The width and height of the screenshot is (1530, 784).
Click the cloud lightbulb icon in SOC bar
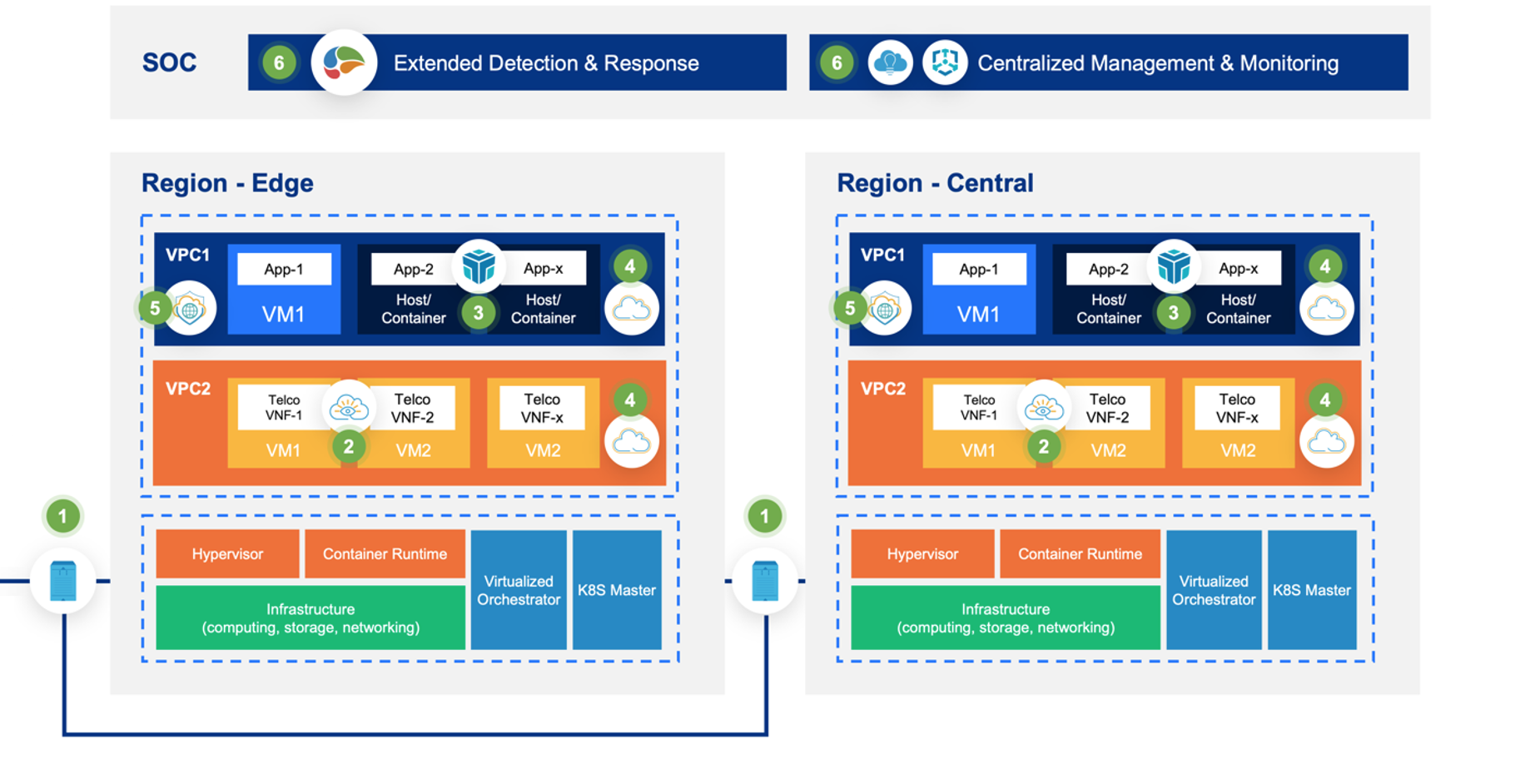point(890,62)
